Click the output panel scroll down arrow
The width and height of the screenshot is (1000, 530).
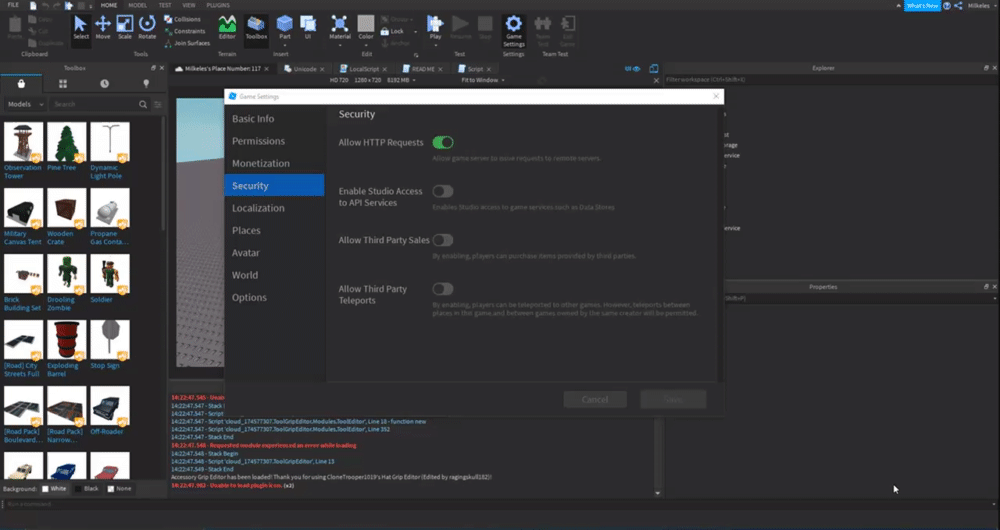pyautogui.click(x=658, y=493)
